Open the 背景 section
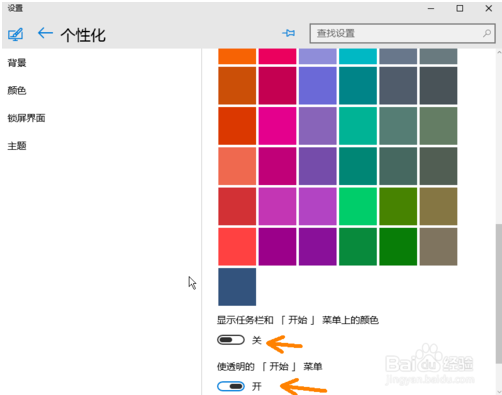The width and height of the screenshot is (502, 395). 17,63
